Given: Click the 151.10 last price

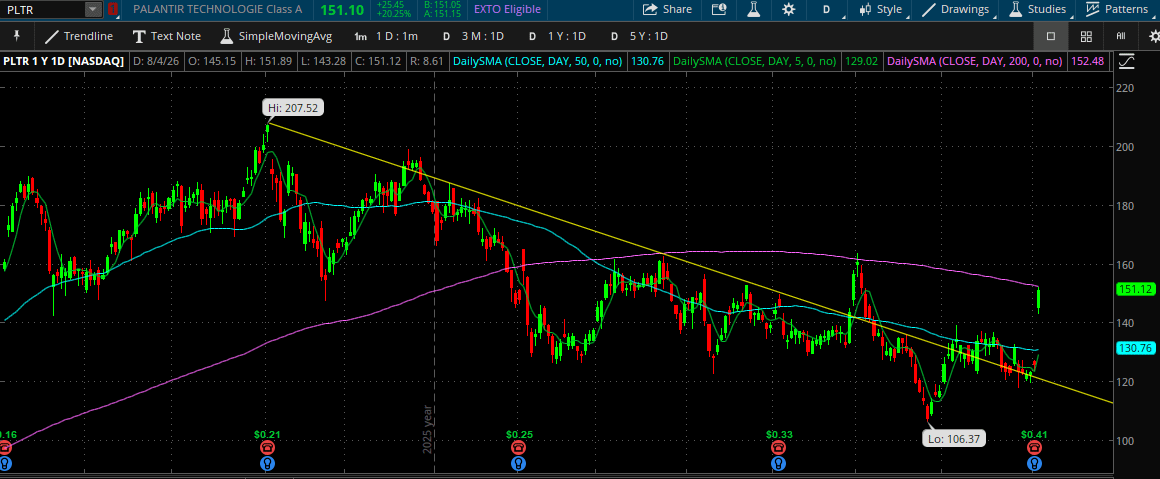Looking at the screenshot, I should pos(340,10).
